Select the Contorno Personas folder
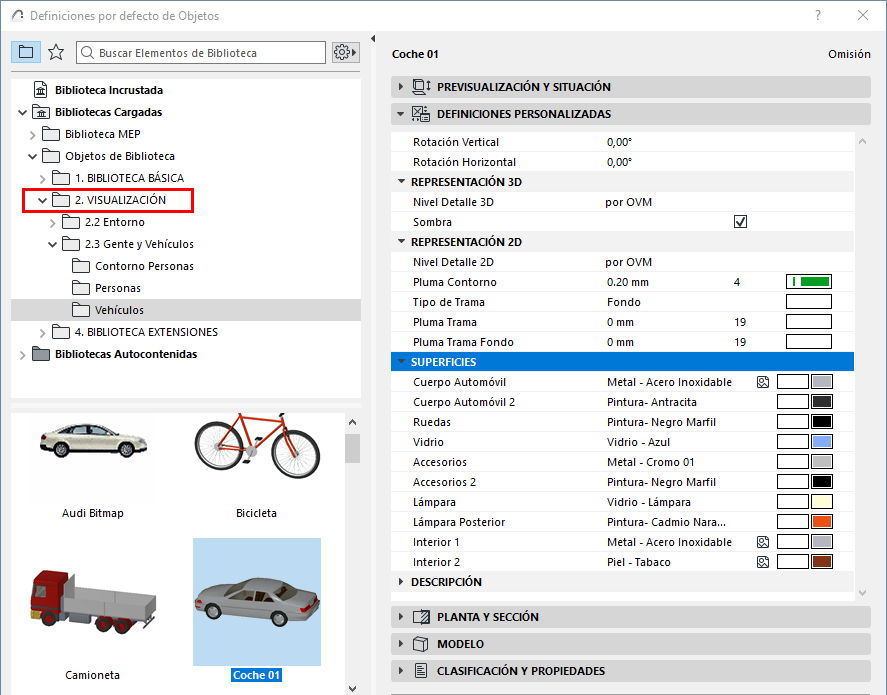887x695 pixels. [x=143, y=266]
